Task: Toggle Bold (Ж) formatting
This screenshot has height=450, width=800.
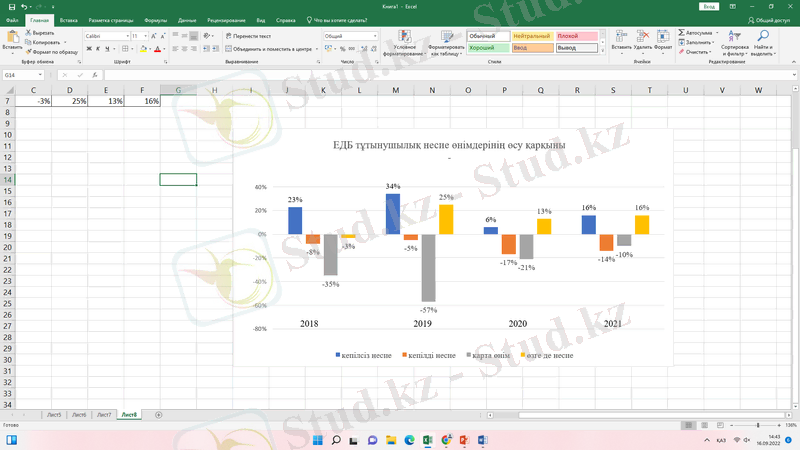Action: click(88, 48)
